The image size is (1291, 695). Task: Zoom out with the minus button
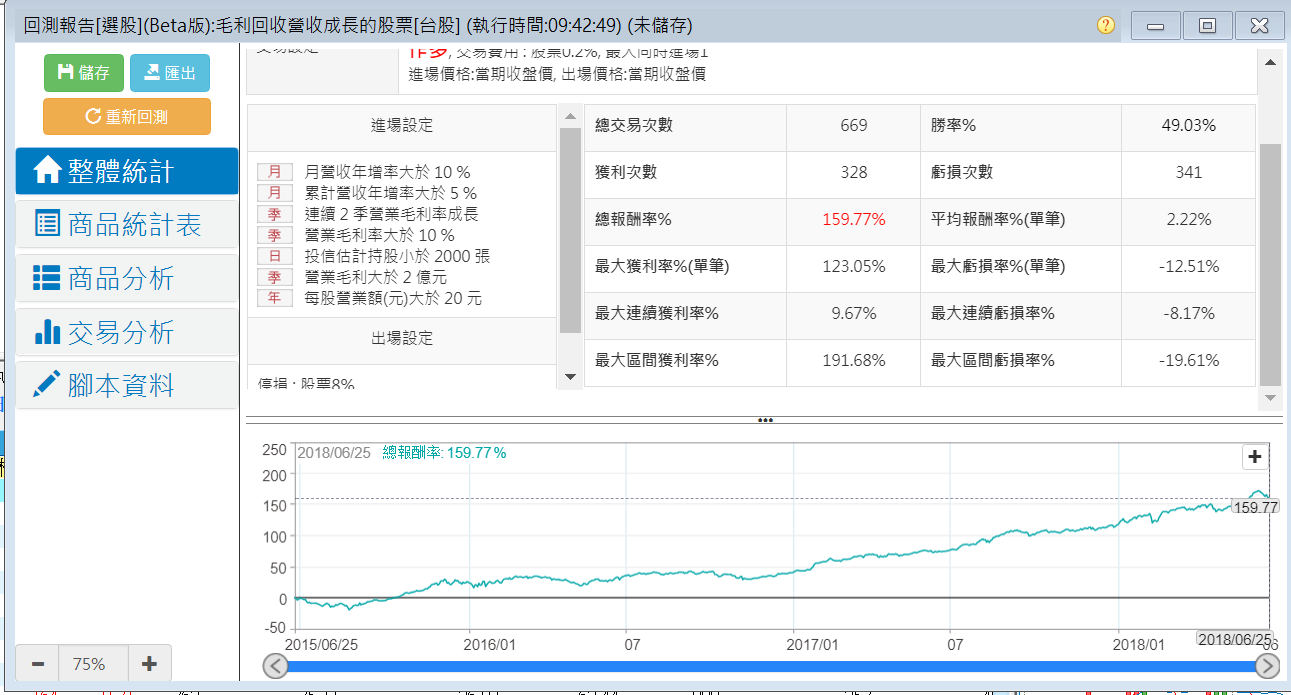[38, 664]
